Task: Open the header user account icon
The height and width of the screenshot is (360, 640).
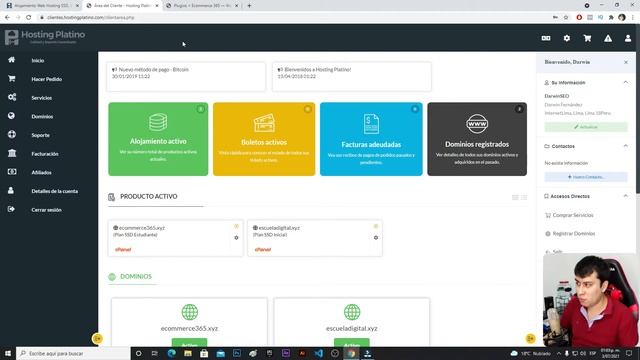Action: pyautogui.click(x=628, y=38)
